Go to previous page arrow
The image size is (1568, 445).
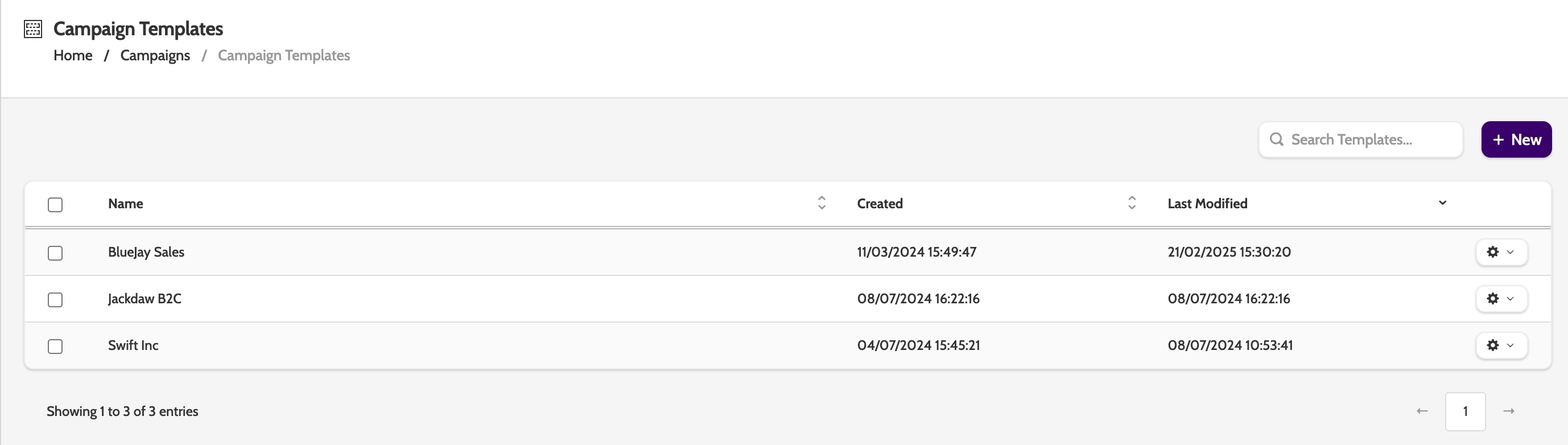click(1422, 411)
